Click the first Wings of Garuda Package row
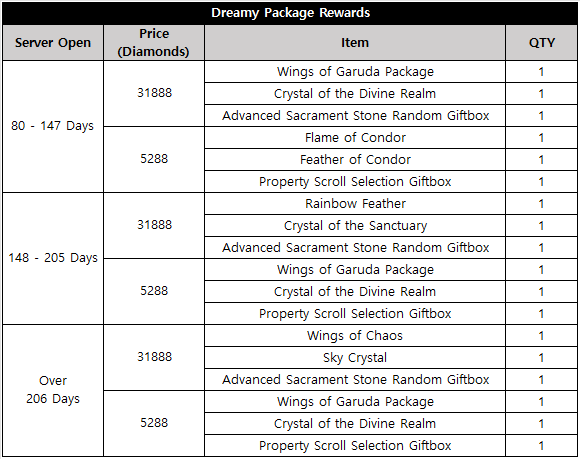This screenshot has height=459, width=580. pos(355,71)
